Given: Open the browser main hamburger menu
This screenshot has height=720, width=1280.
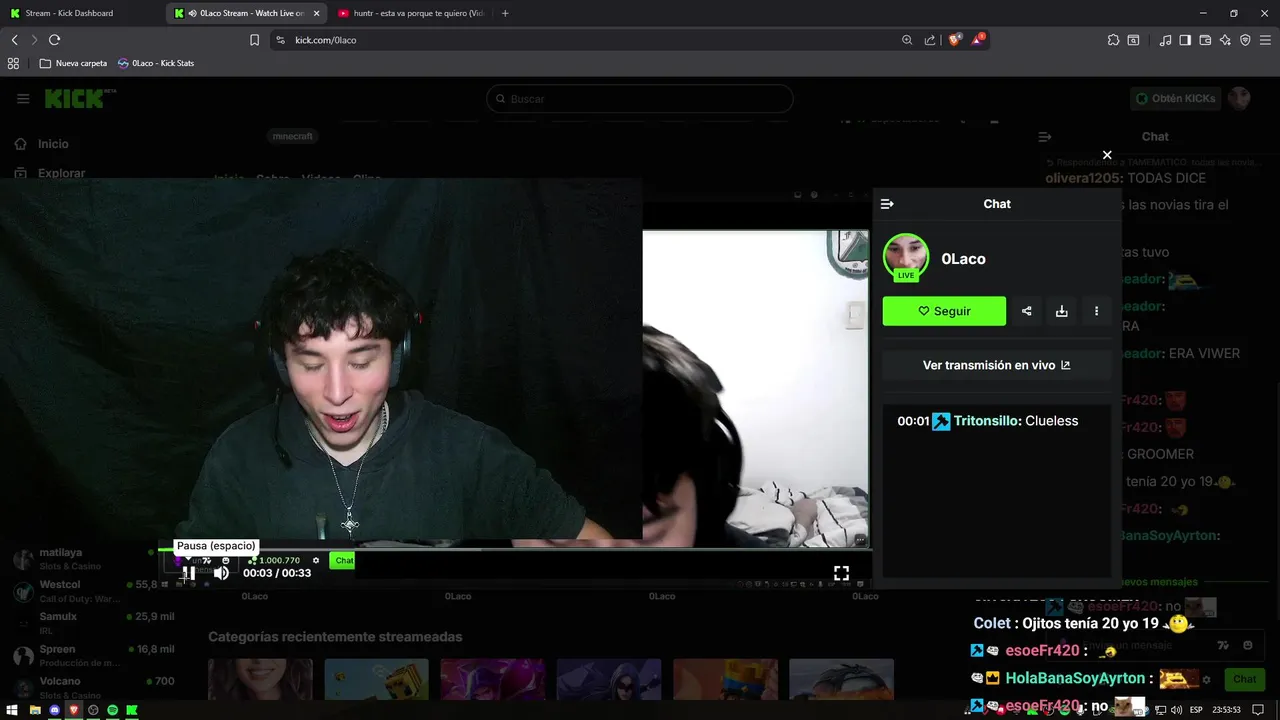Looking at the screenshot, I should (x=1265, y=40).
